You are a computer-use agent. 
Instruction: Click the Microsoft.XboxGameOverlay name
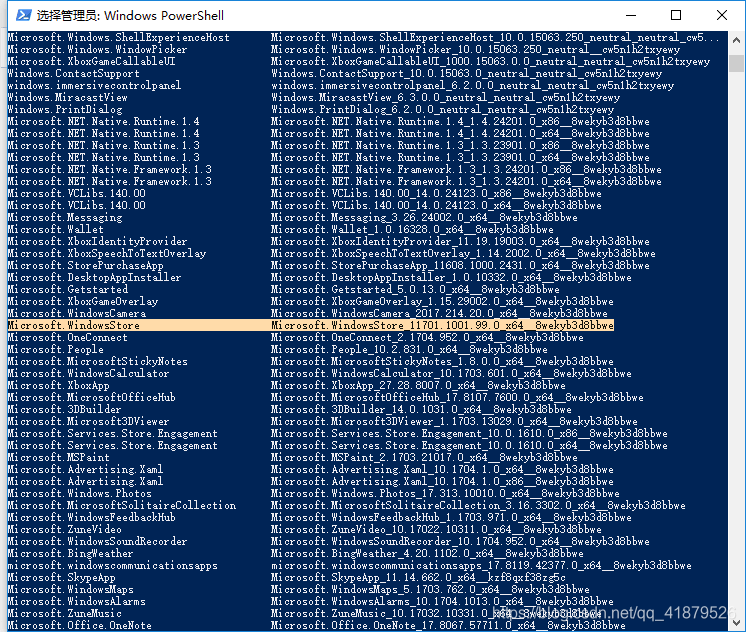click(83, 301)
